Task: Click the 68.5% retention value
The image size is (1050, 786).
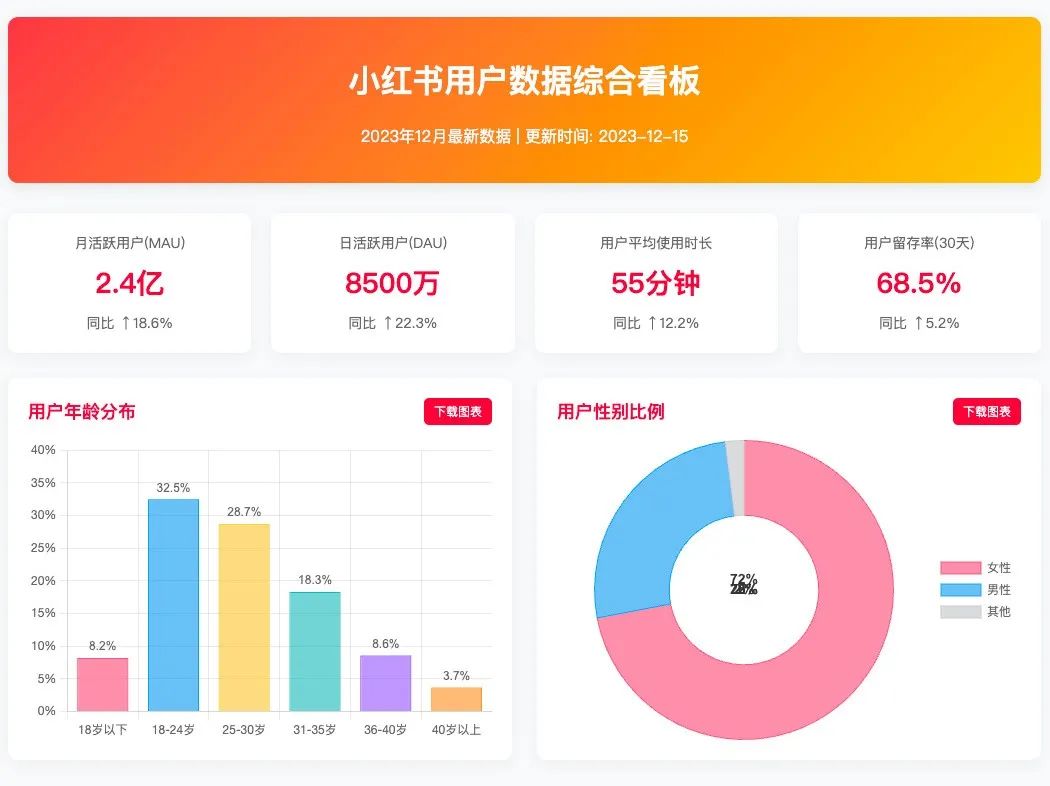Action: (919, 283)
